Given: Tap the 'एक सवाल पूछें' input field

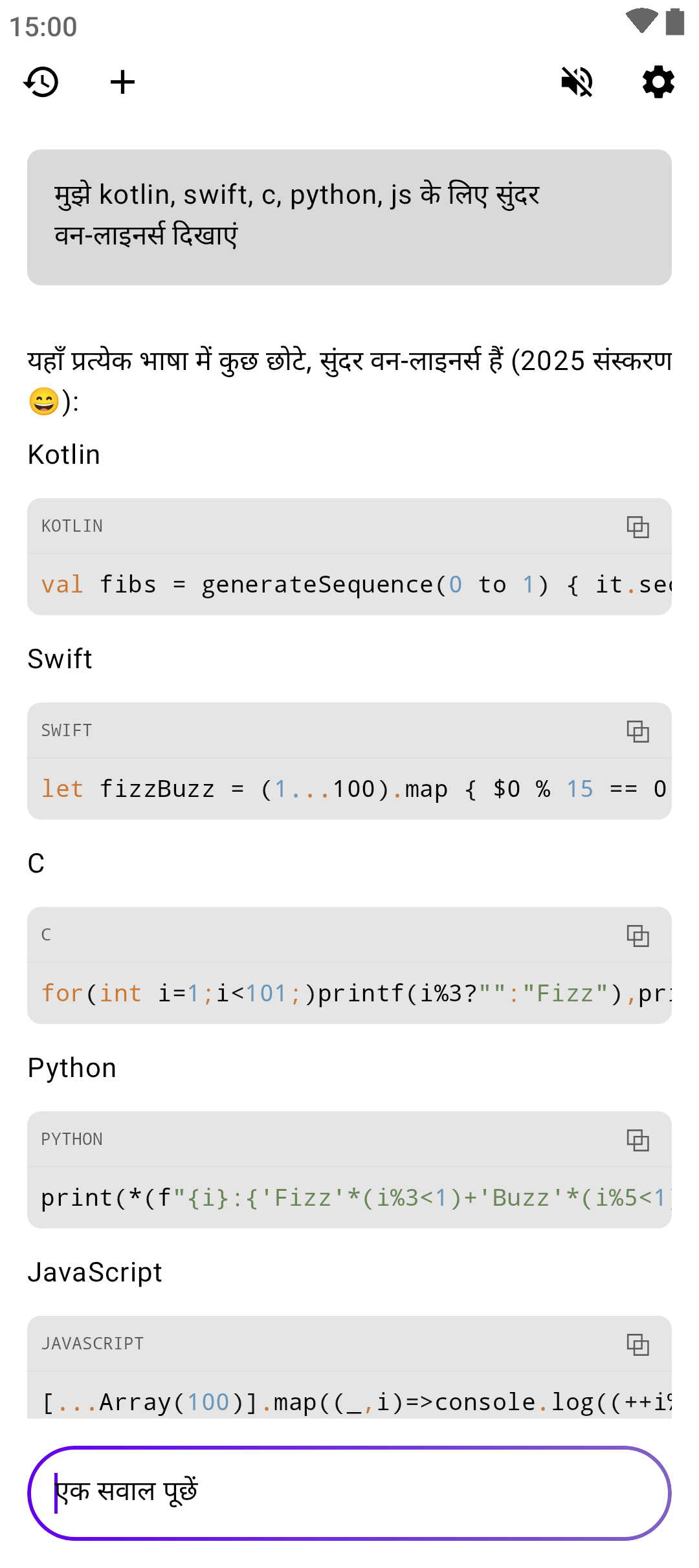Looking at the screenshot, I should [x=349, y=1493].
